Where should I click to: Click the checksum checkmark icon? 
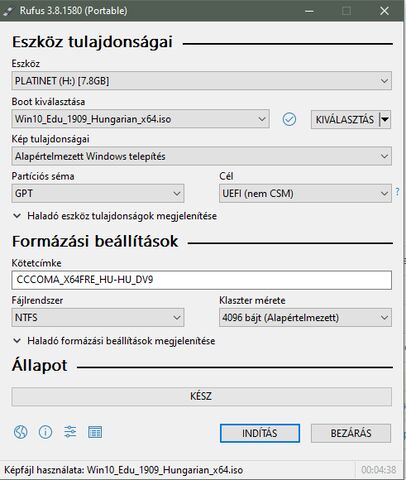[x=289, y=119]
